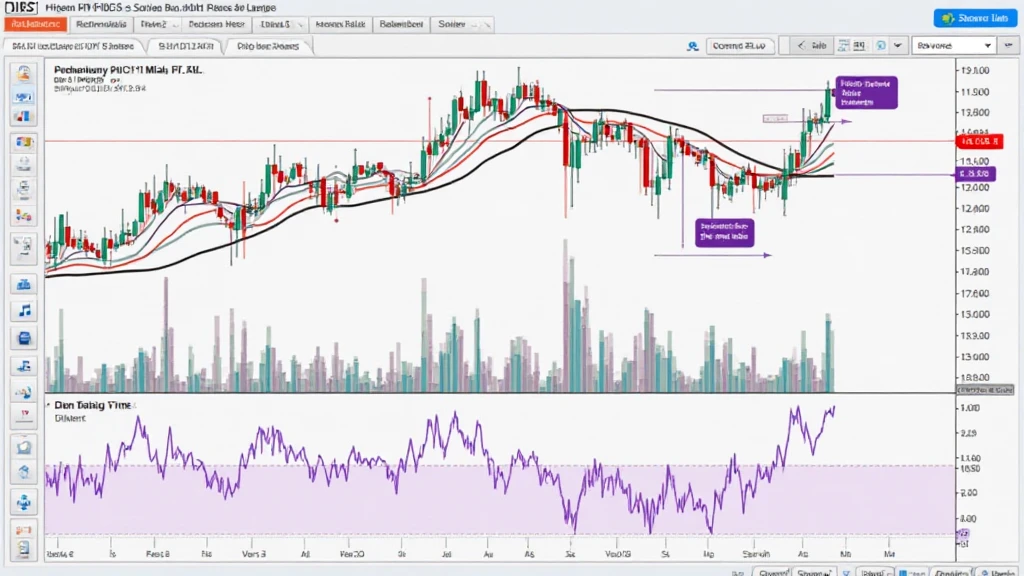This screenshot has width=1024, height=576.
Task: Select the orange highlighted tab at top left
Action: pos(34,22)
